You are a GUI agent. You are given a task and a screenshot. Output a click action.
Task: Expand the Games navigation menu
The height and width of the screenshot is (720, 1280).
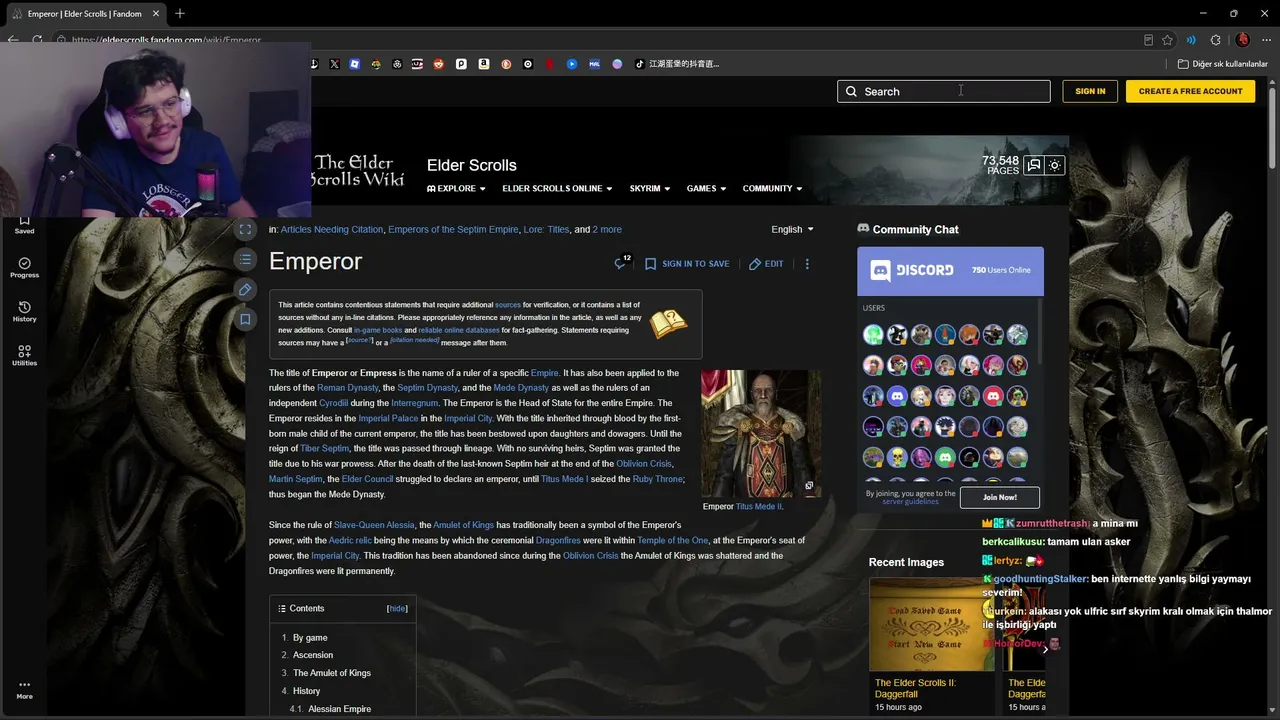pyautogui.click(x=706, y=188)
